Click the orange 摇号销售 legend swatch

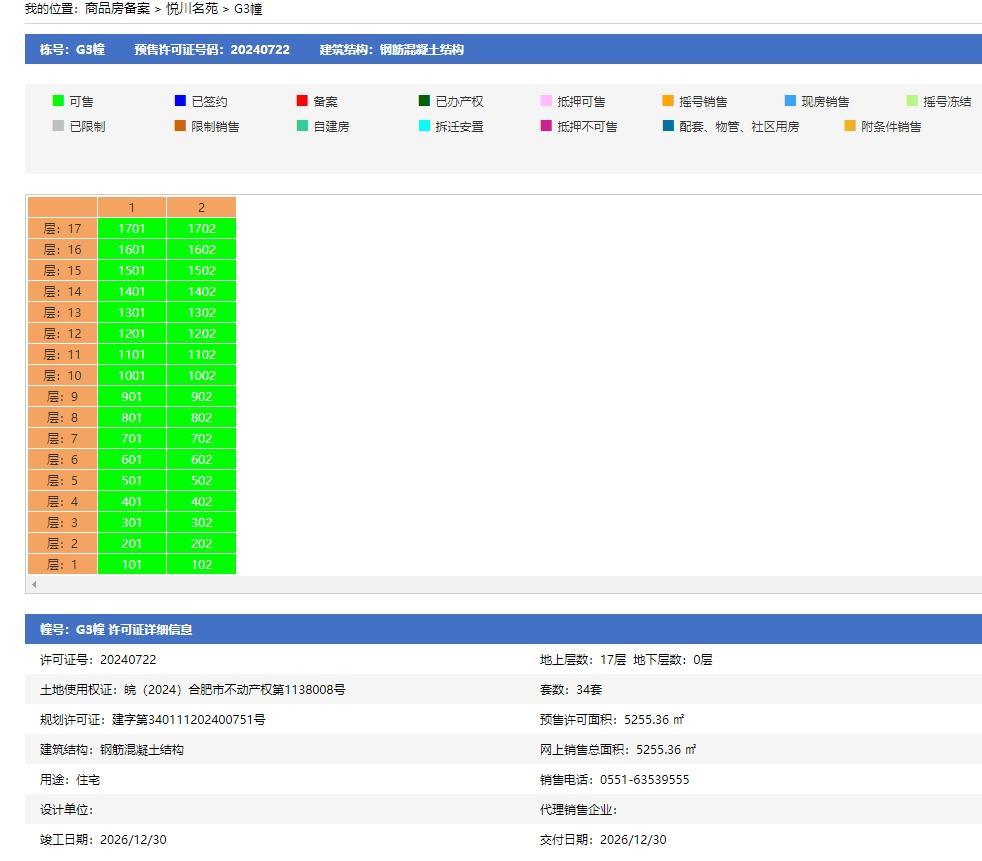[668, 101]
